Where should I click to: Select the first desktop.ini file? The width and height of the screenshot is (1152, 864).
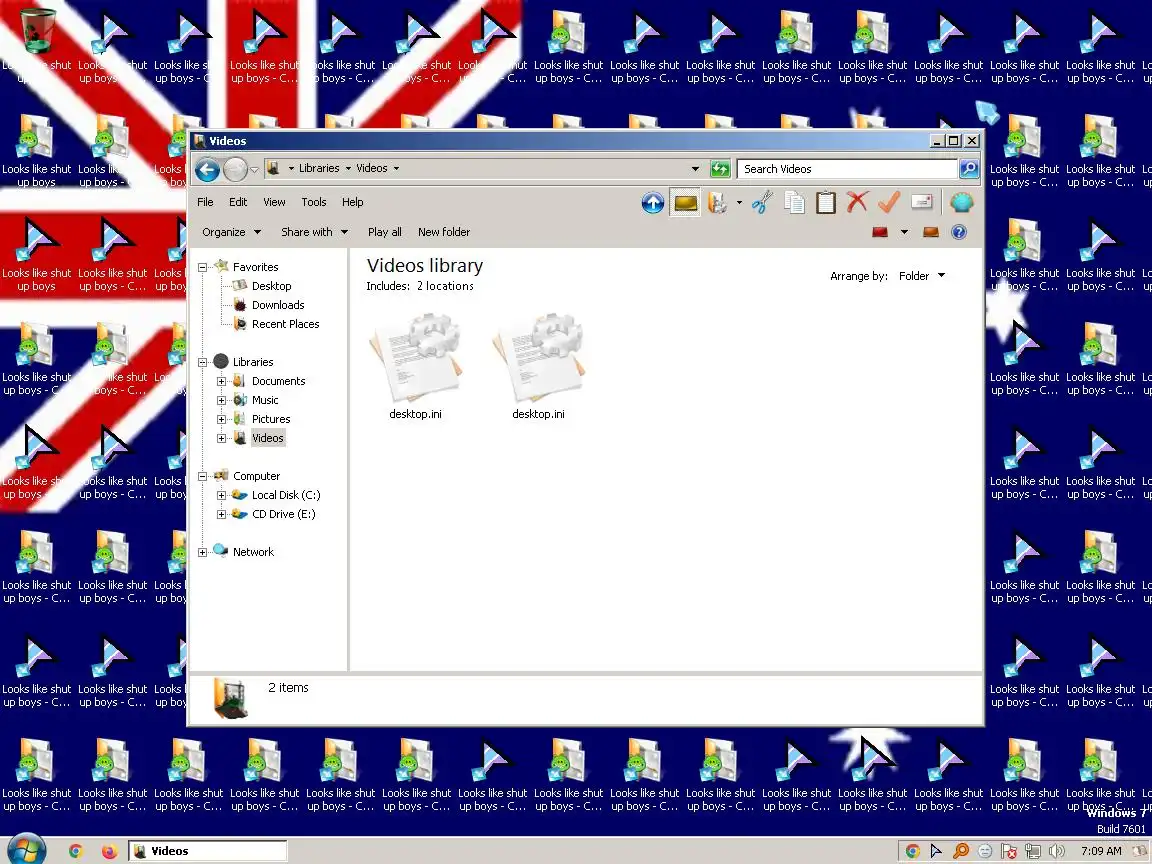pos(416,366)
